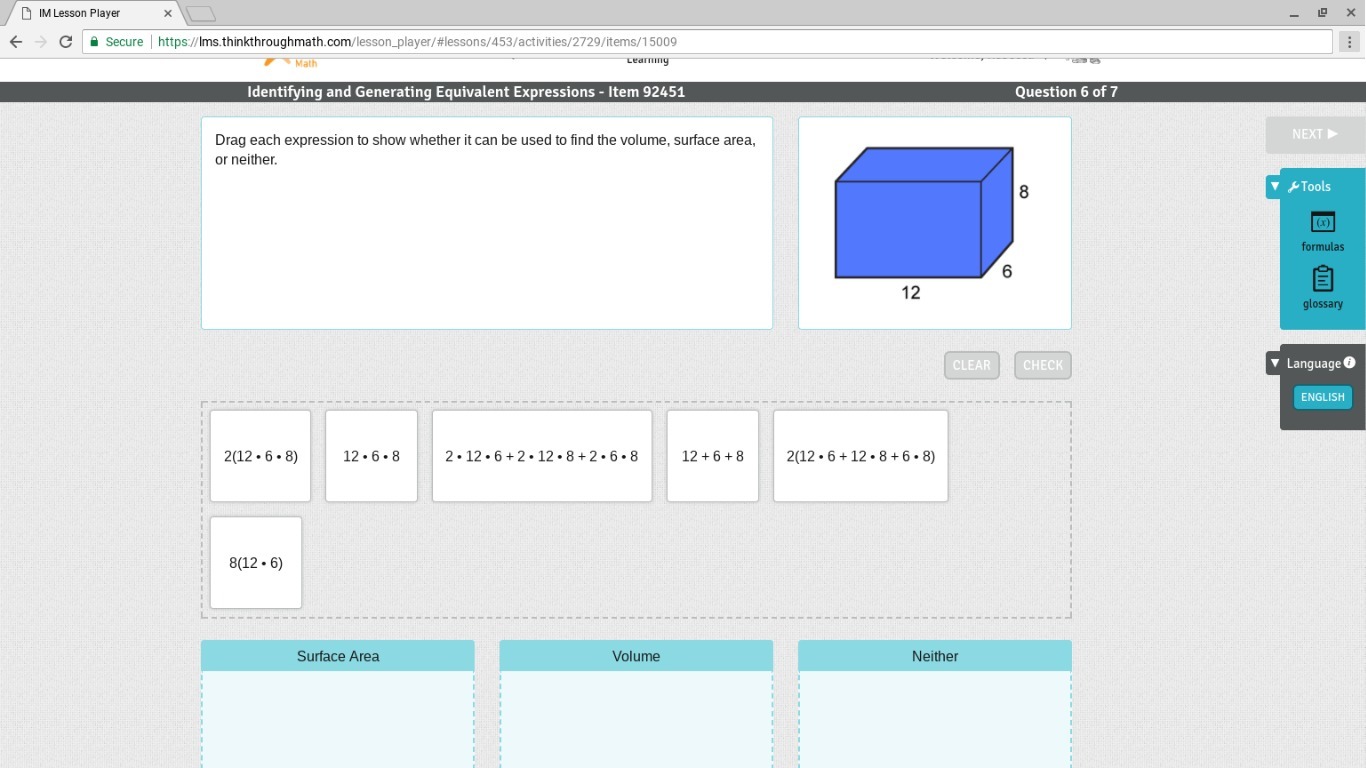1366x768 pixels.
Task: Select the 2(12•6 + 12•8 + 6•8) tile
Action: click(861, 456)
